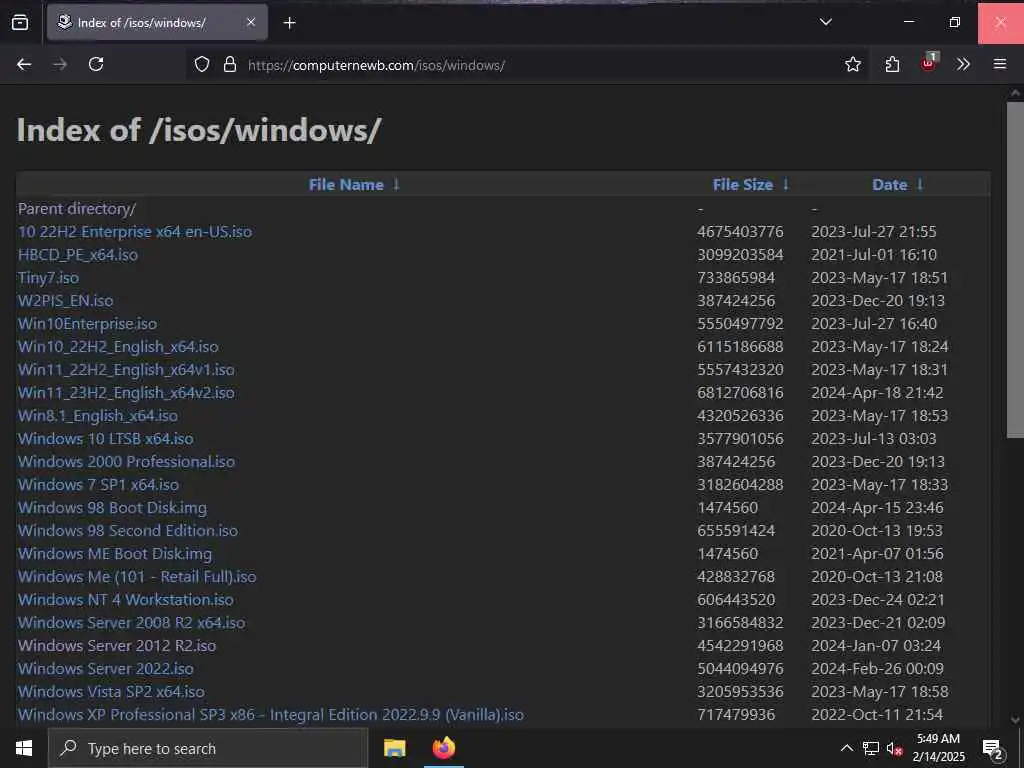Image resolution: width=1024 pixels, height=768 pixels.
Task: Go to Parent directory/
Action: [x=77, y=209]
